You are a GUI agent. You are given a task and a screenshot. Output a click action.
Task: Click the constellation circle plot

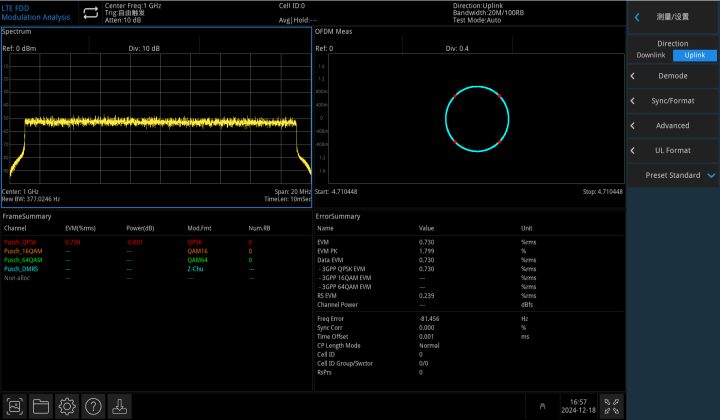point(477,119)
